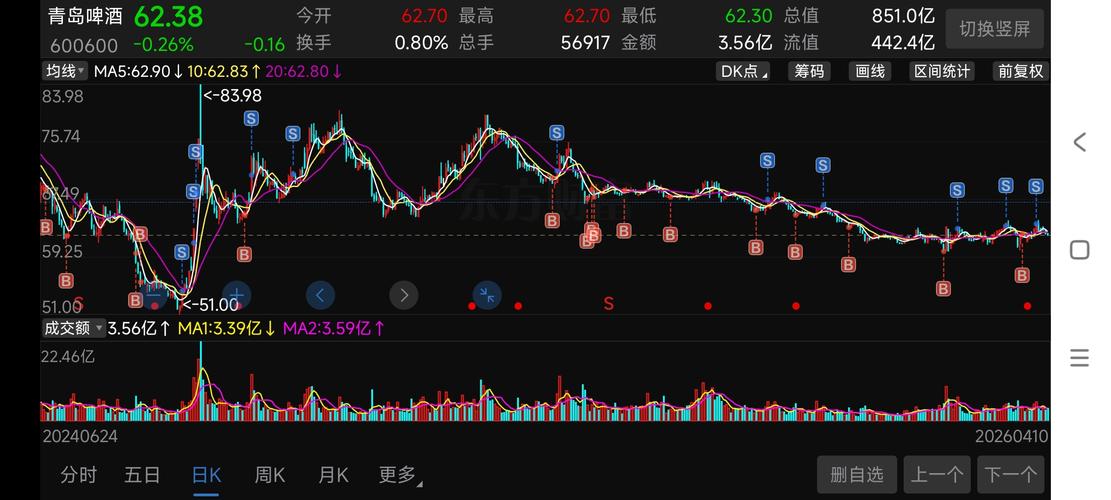Image resolution: width=1111 pixels, height=500 pixels.
Task: Tap stock name 青岛啤酒
Action: (x=85, y=16)
